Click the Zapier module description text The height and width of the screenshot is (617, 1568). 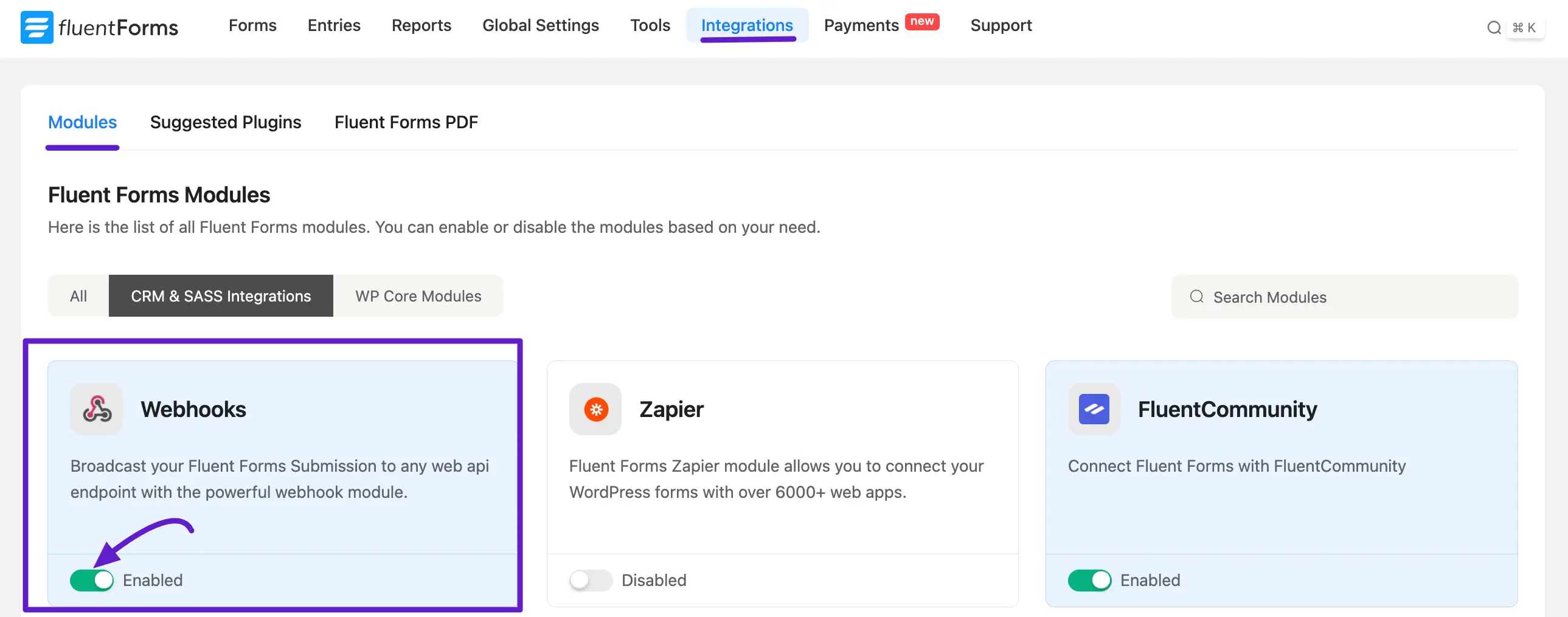[776, 479]
